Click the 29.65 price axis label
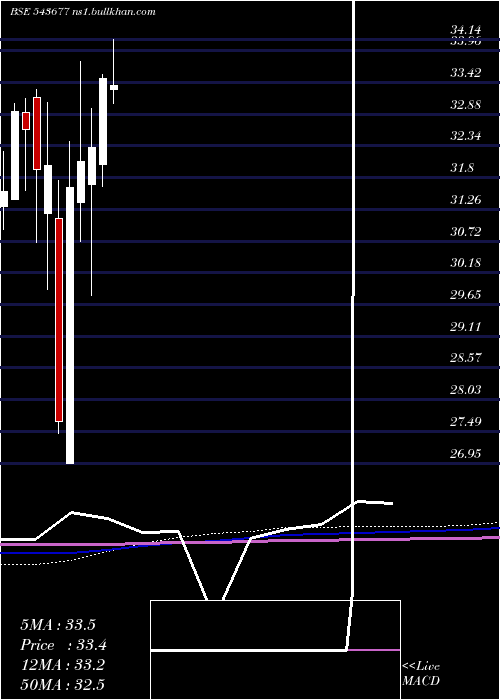This screenshot has width=500, height=700. [466, 295]
